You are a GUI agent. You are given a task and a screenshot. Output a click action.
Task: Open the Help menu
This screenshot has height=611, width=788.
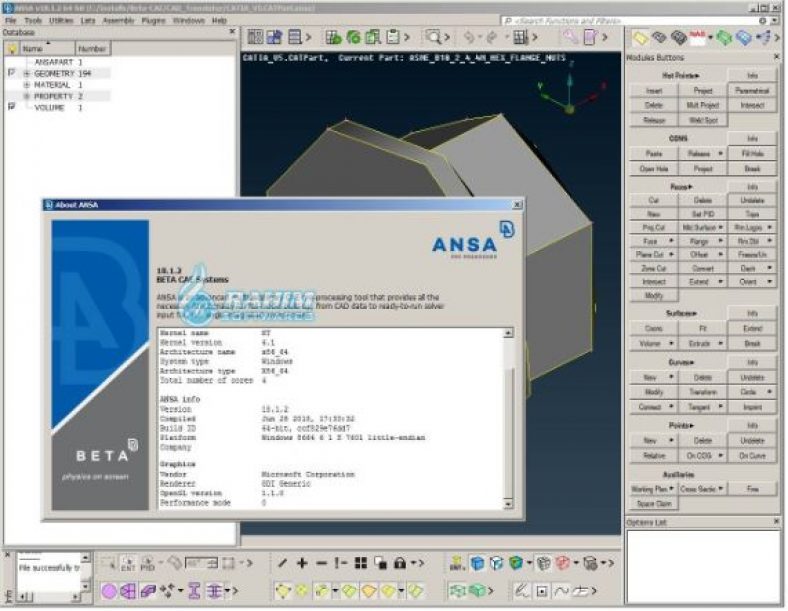click(x=219, y=21)
